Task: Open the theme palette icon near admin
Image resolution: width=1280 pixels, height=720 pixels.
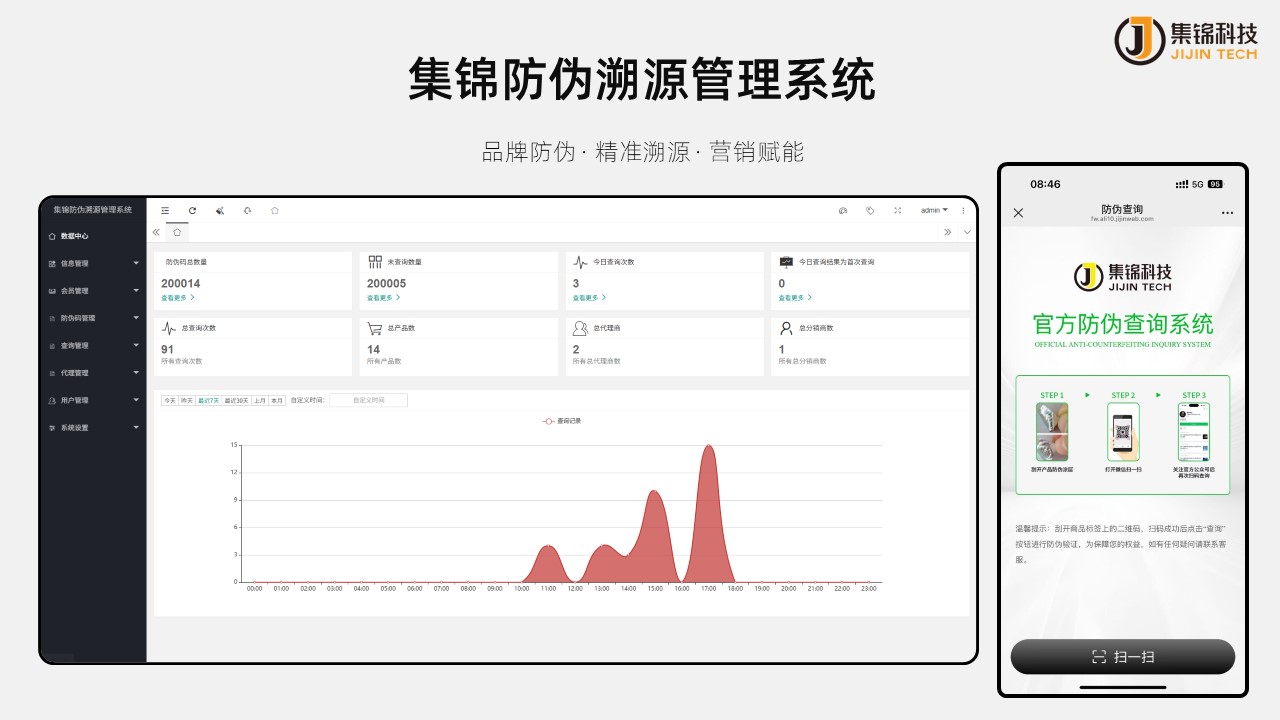Action: point(843,211)
